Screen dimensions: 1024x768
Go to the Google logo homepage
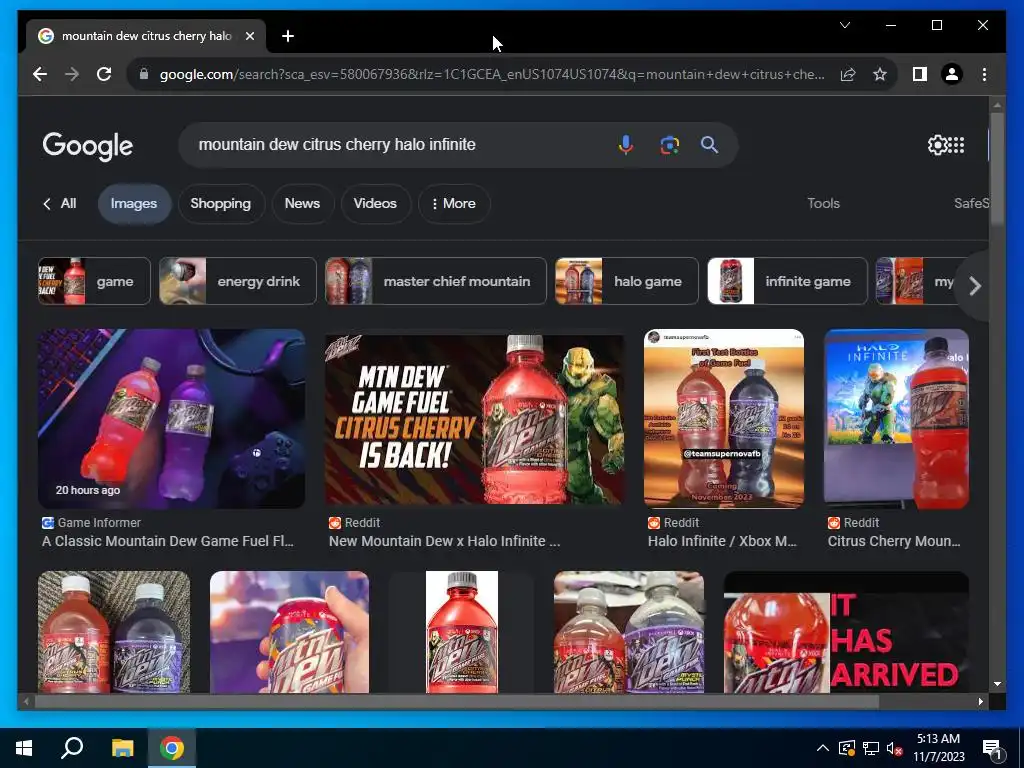coord(88,146)
